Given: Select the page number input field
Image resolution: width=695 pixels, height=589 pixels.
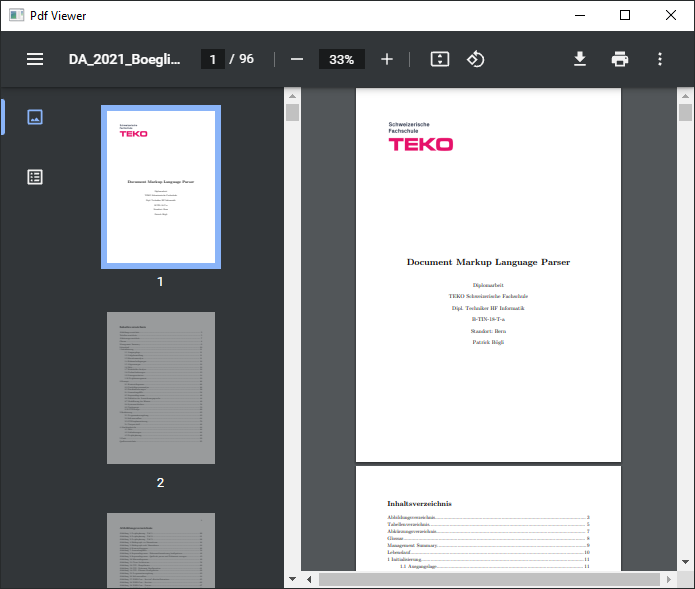Looking at the screenshot, I should (x=212, y=59).
